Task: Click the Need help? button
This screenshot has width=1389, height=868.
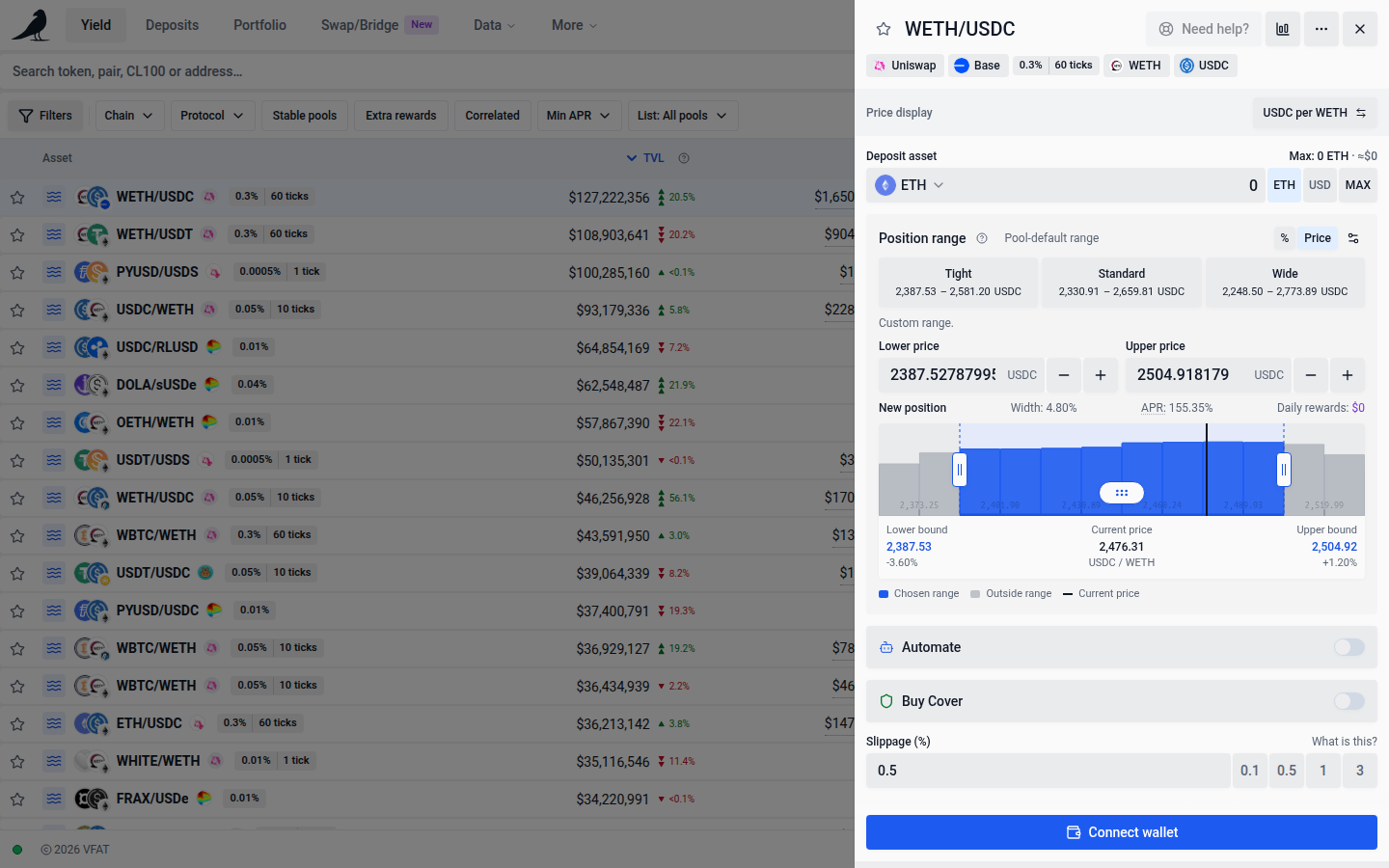Action: pyautogui.click(x=1204, y=29)
